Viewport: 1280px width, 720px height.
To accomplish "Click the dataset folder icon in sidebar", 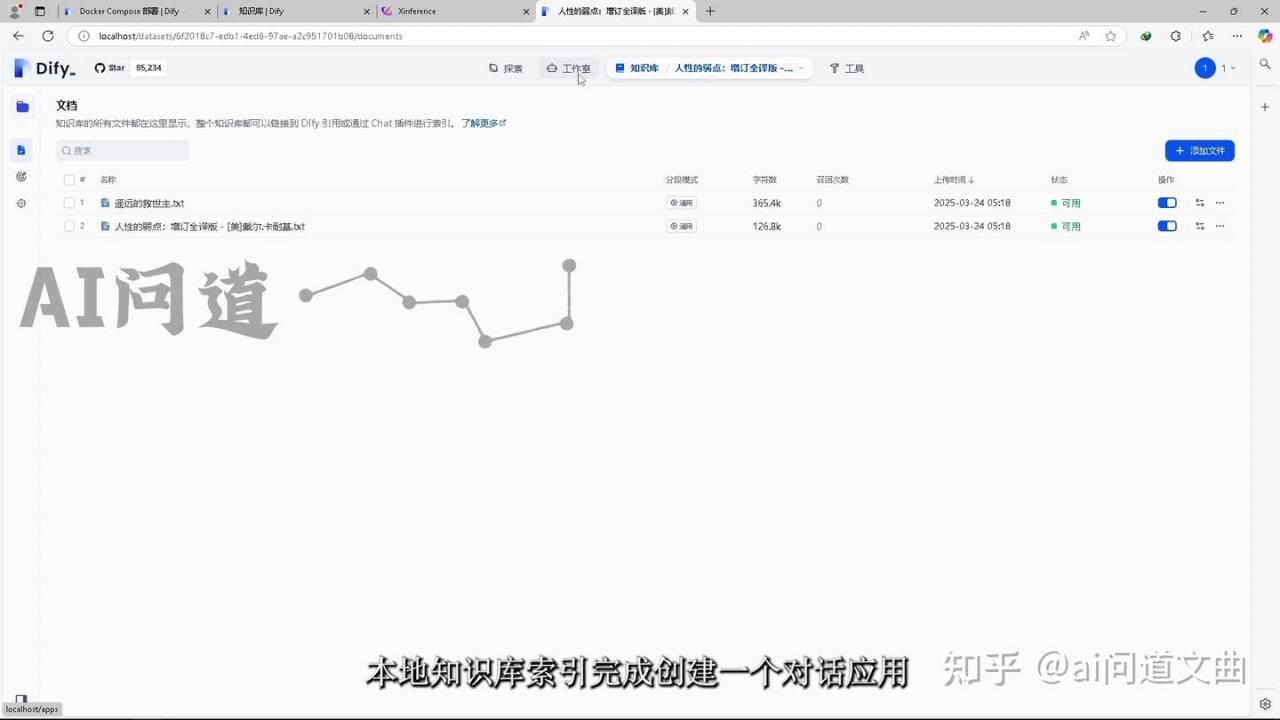I will tap(22, 107).
